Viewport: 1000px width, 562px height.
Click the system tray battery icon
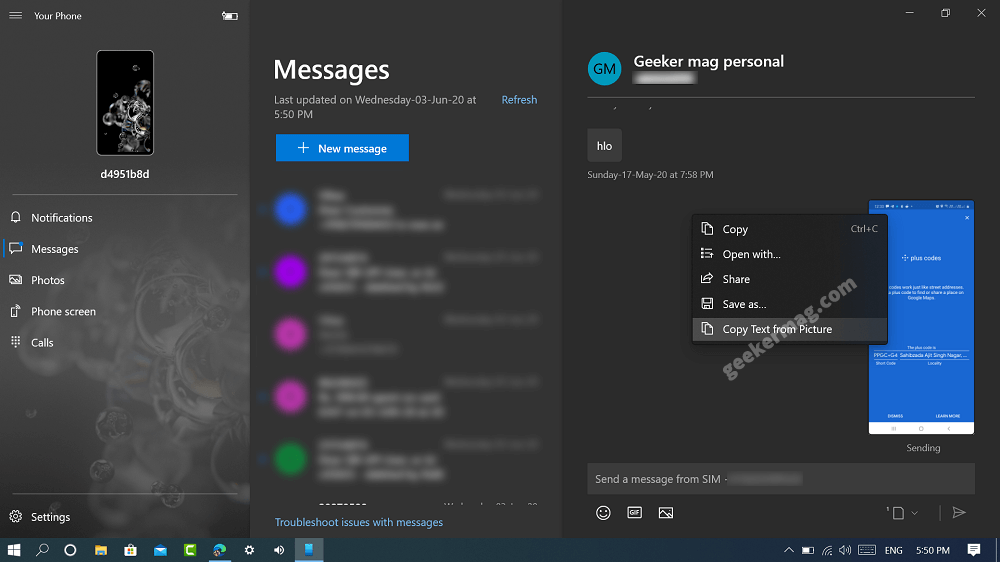[x=807, y=550]
